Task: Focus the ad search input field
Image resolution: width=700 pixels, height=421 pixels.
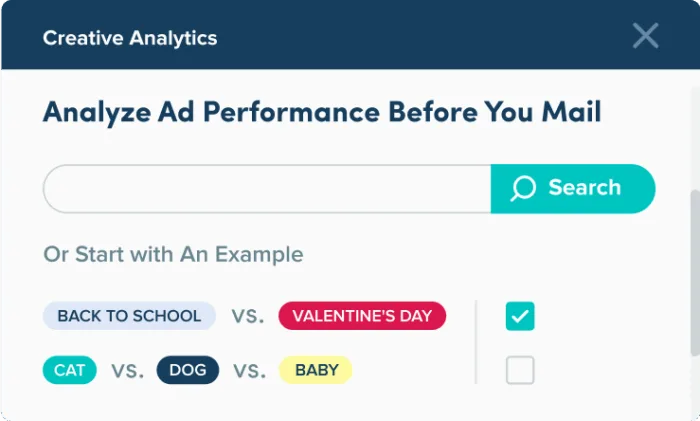Action: coord(267,188)
